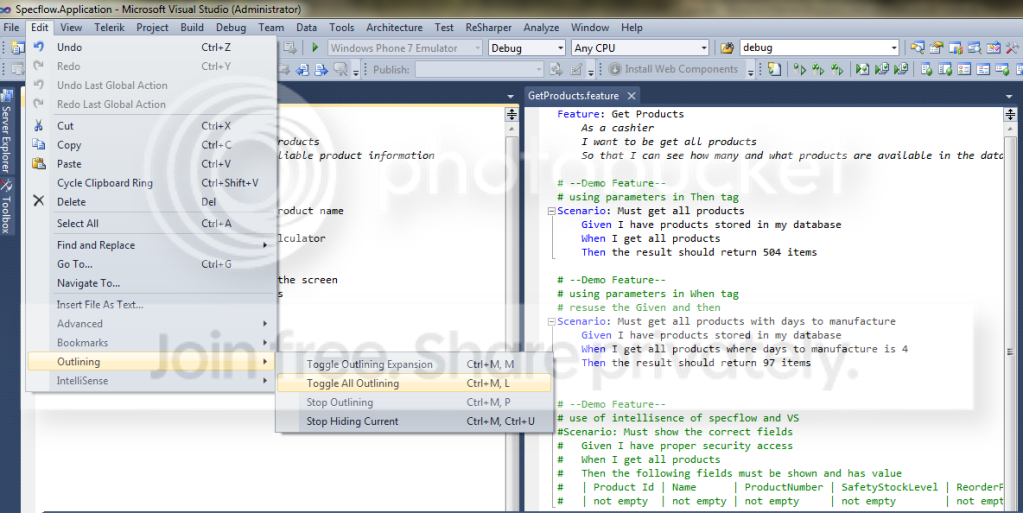The image size is (1023, 513).
Task: Select Cycle Clipboard Ring menu entry
Action: click(152, 183)
